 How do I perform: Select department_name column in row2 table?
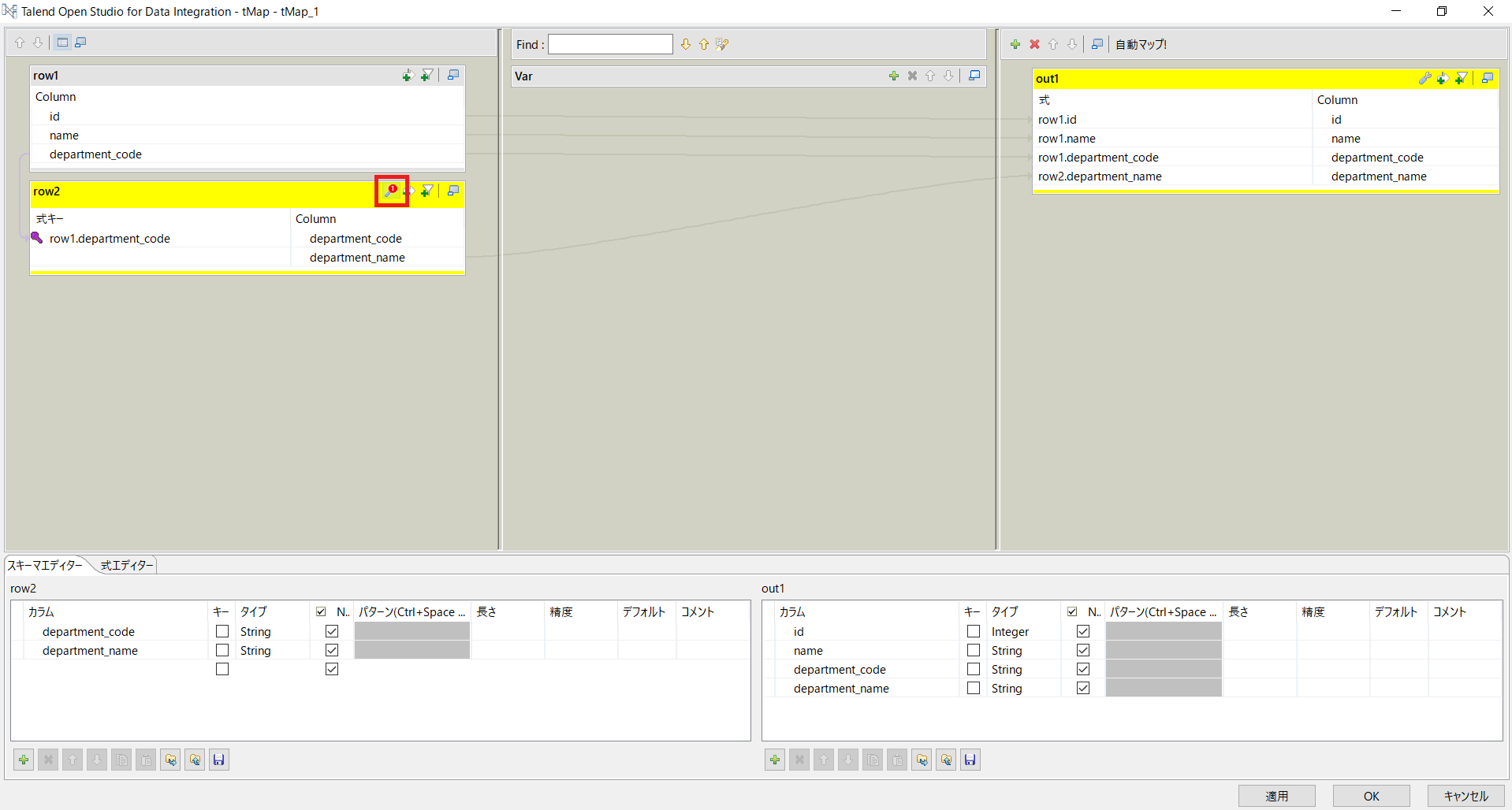[357, 257]
